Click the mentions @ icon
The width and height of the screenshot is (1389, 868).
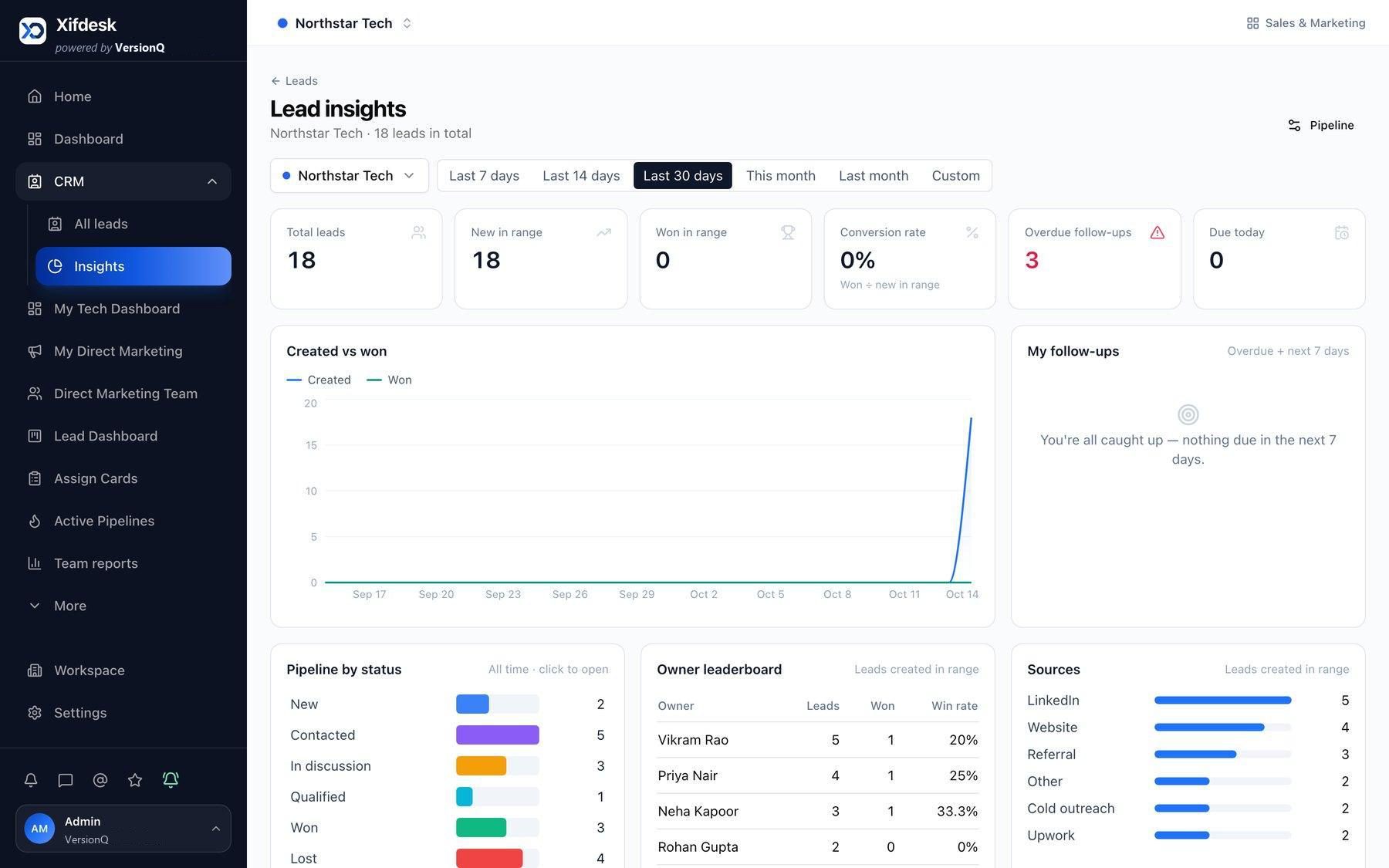pos(100,780)
